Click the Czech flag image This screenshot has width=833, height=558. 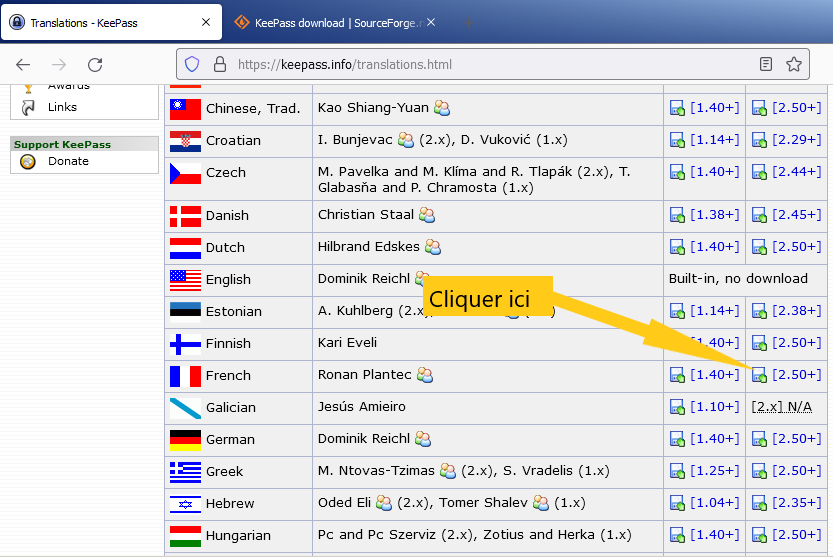[x=185, y=173]
